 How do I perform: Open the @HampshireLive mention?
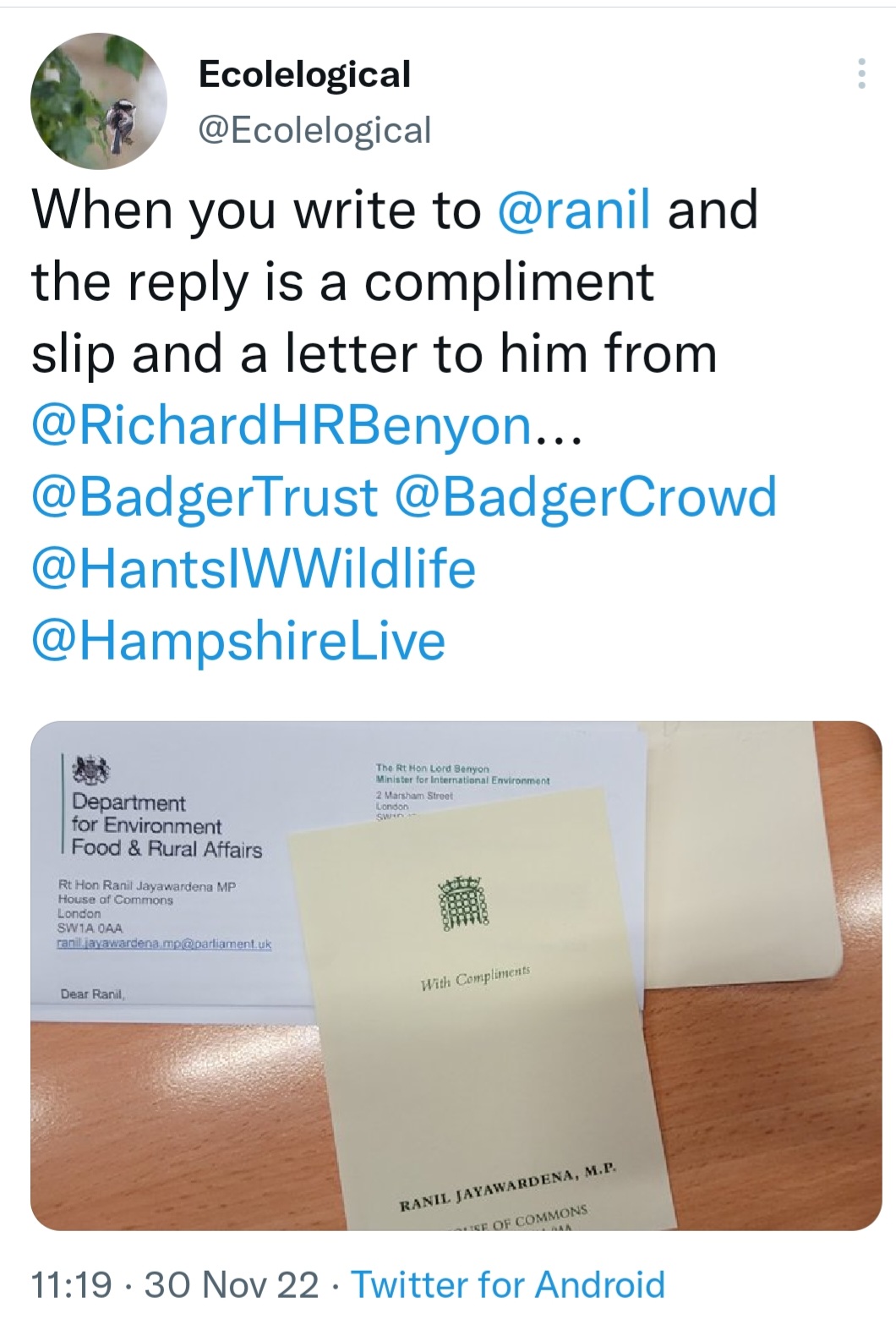tap(238, 639)
